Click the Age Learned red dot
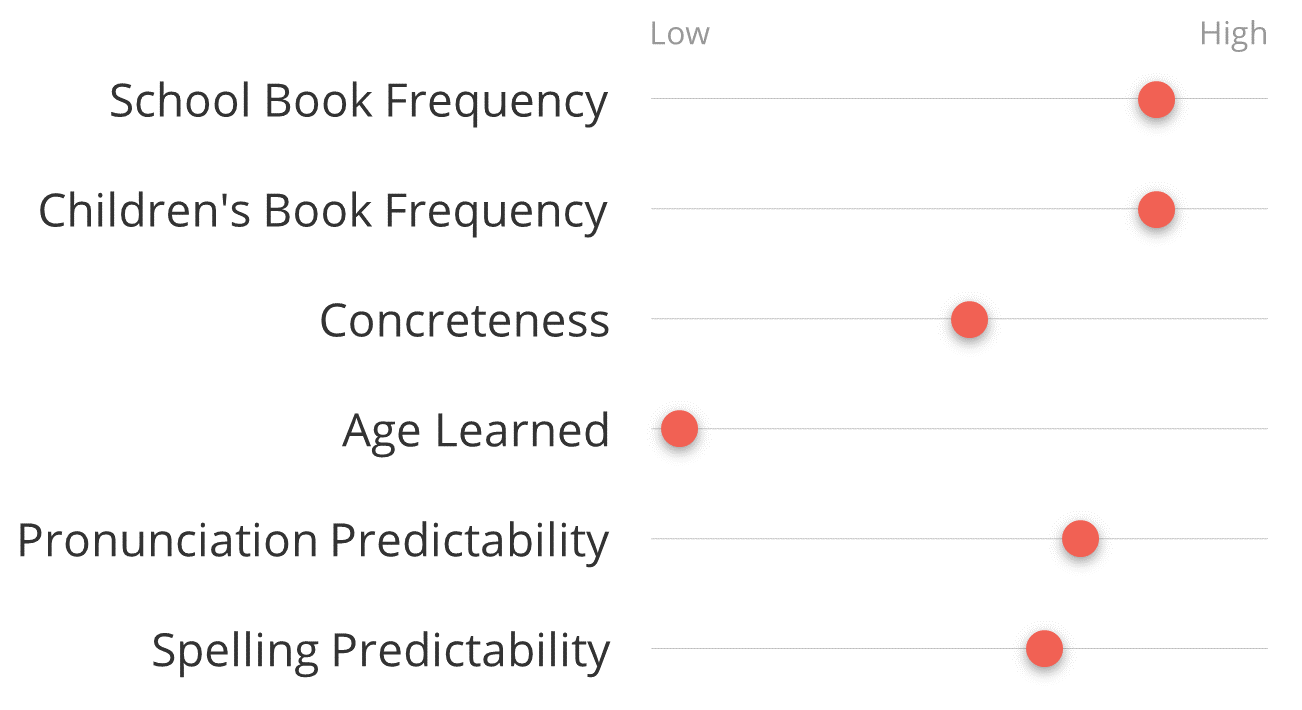Screen dimensions: 1302x710 [679, 430]
